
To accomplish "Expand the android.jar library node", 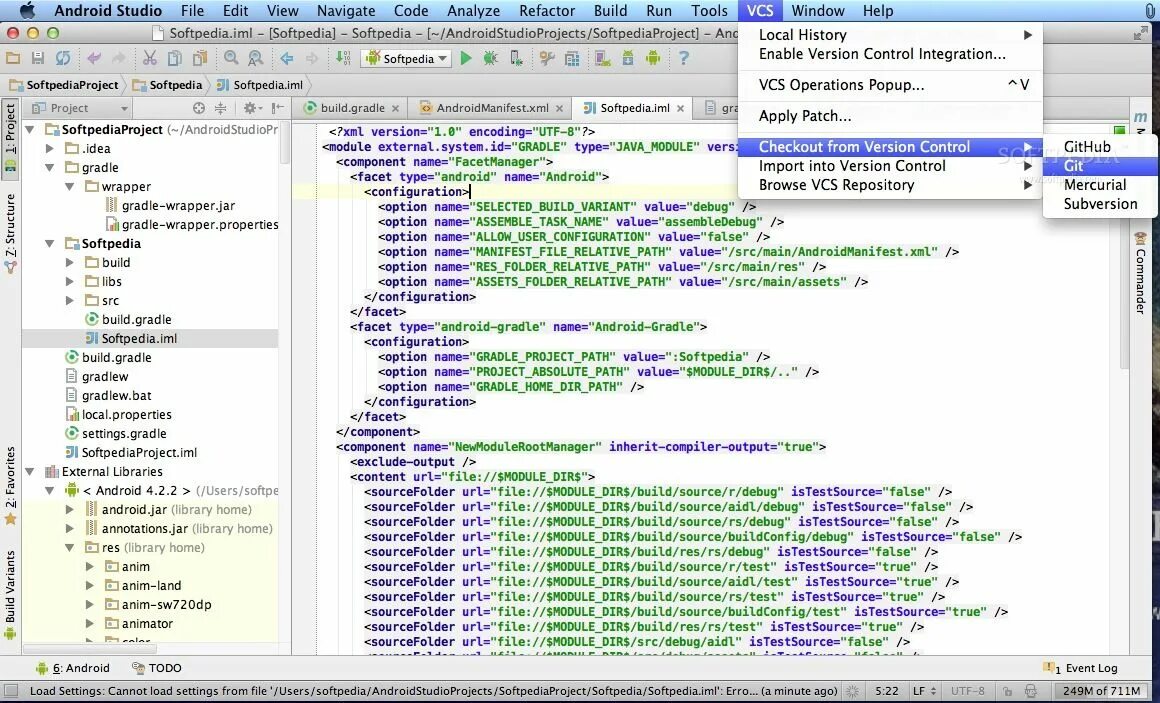I will (x=70, y=509).
